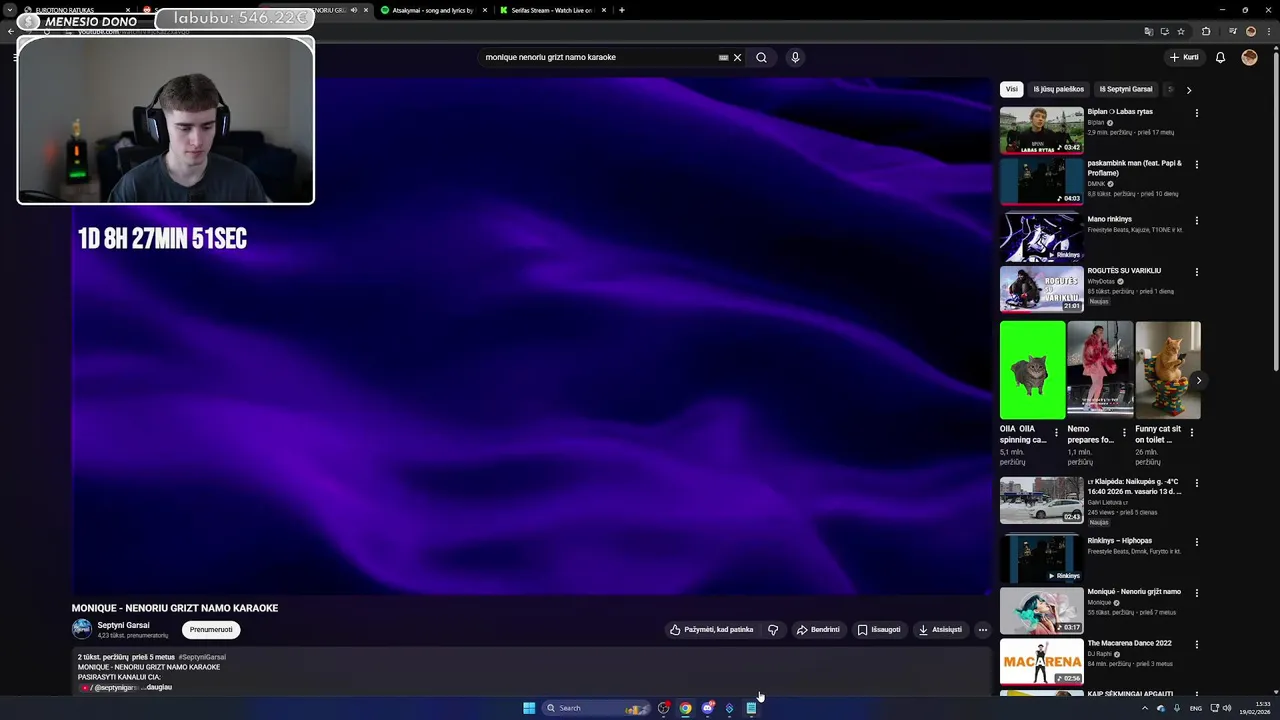This screenshot has width=1280, height=720.
Task: Click the Atsisiųsti download button
Action: click(x=940, y=630)
